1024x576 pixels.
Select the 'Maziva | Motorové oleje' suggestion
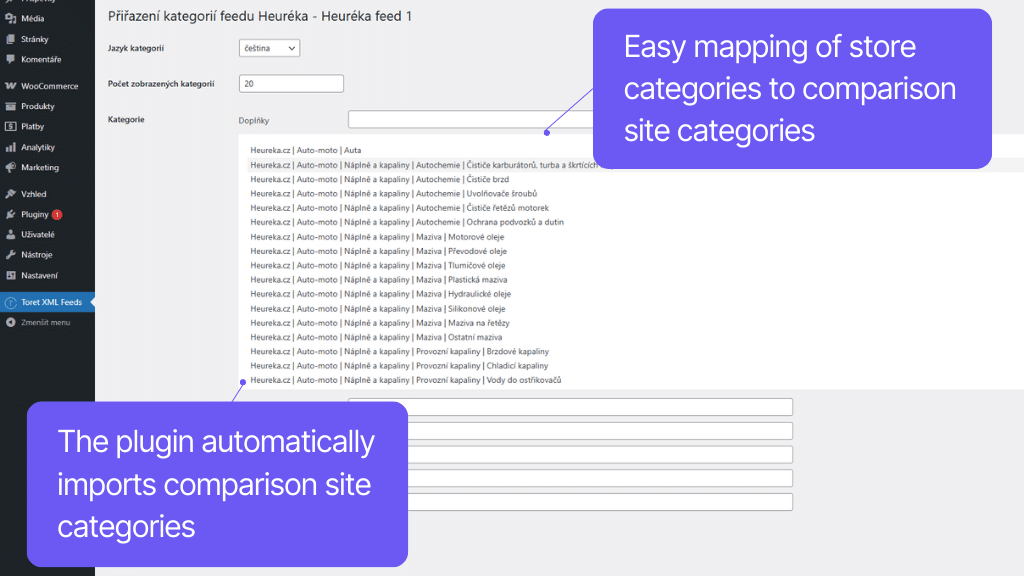[377, 237]
